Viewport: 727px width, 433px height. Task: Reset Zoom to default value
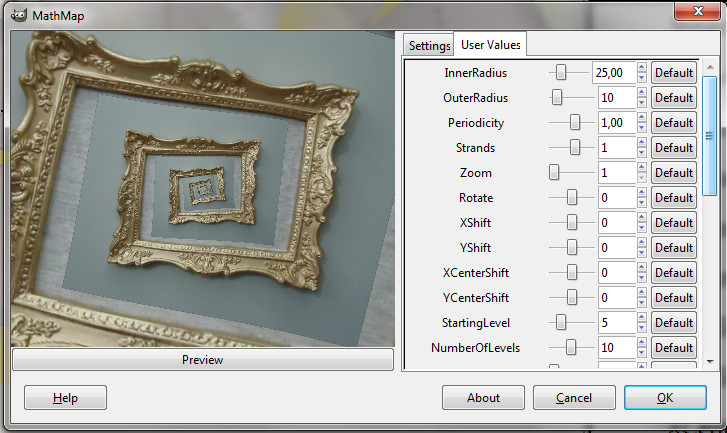[x=674, y=173]
